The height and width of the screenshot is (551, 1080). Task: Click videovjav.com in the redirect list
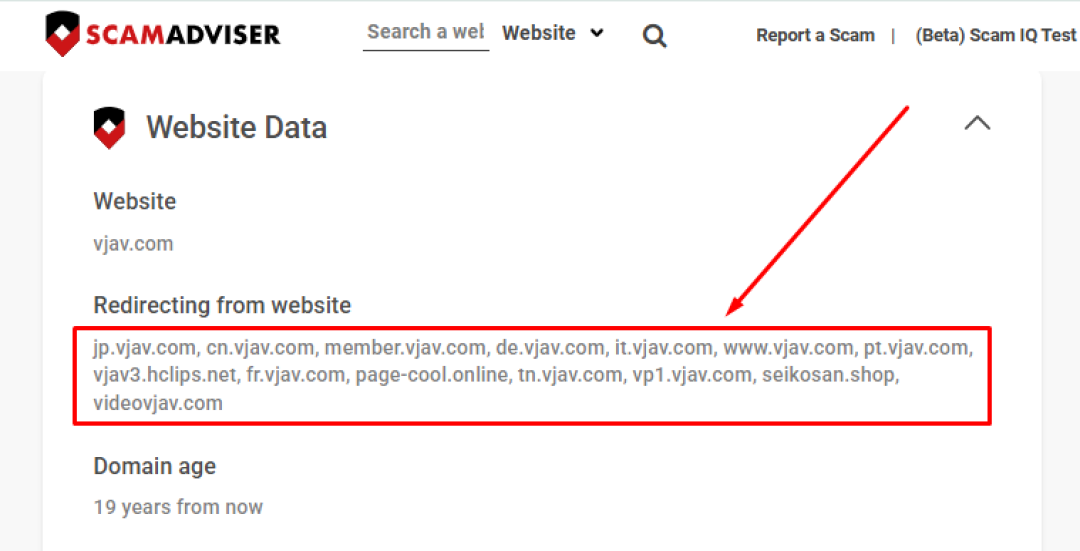coord(158,403)
